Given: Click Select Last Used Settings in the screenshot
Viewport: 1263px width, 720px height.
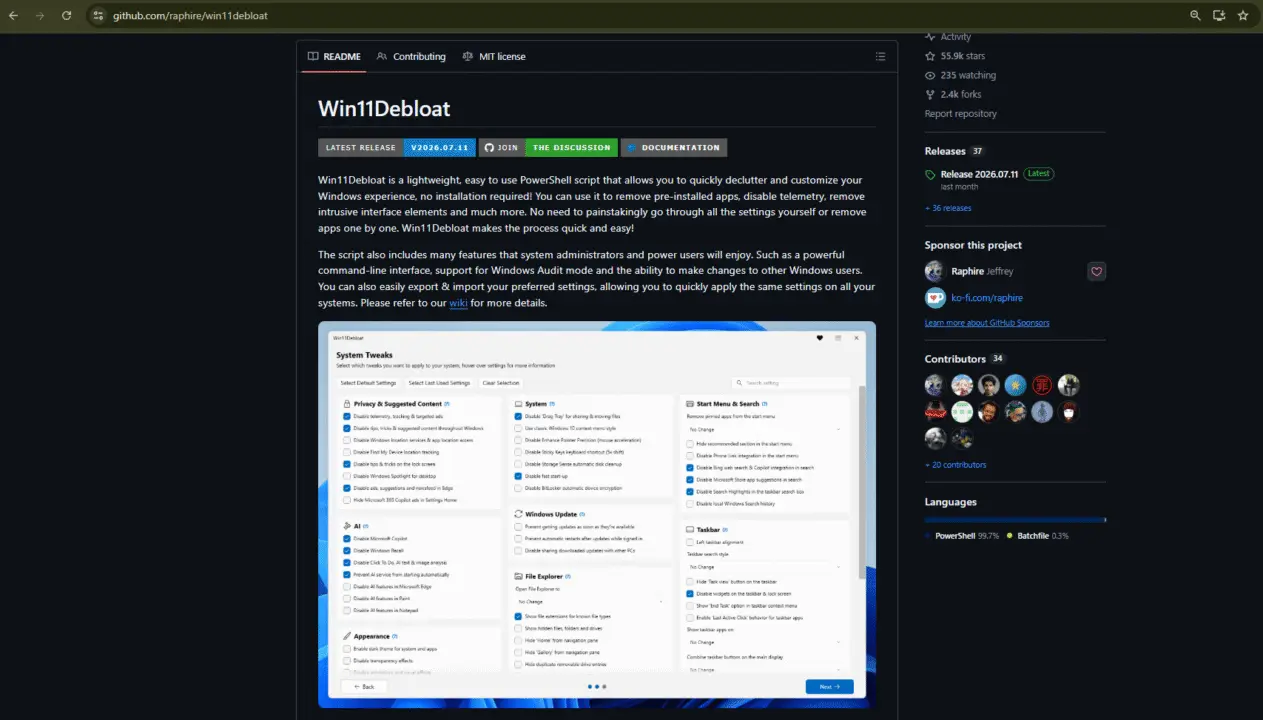Looking at the screenshot, I should (439, 383).
